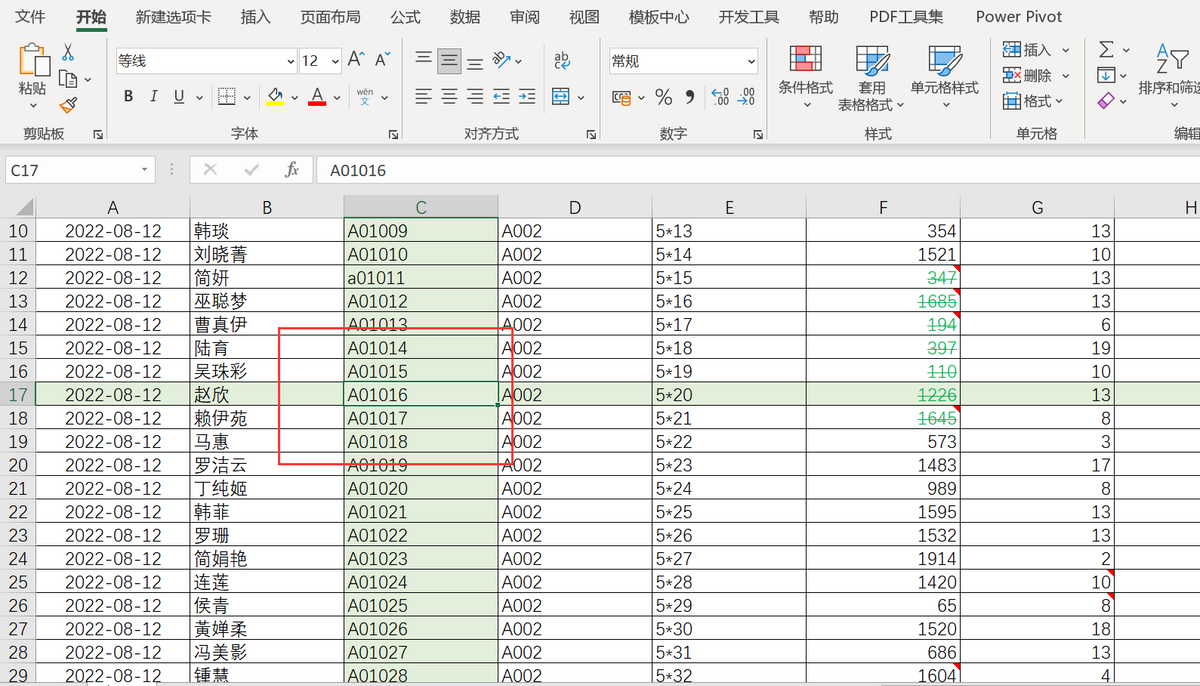Click the insert function fx icon
This screenshot has width=1200, height=686.
pyautogui.click(x=292, y=170)
